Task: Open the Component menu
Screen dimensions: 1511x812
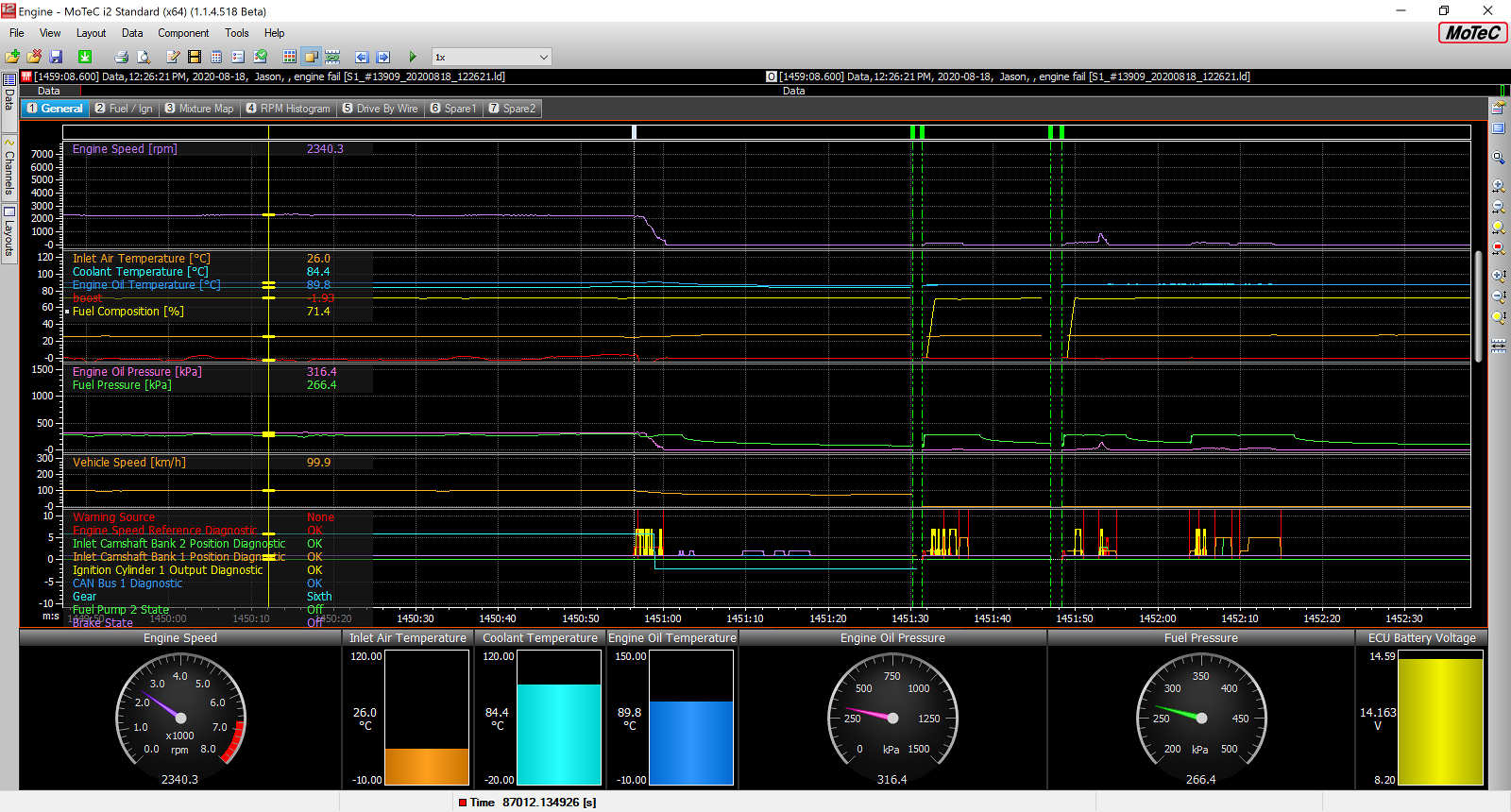Action: (x=183, y=33)
